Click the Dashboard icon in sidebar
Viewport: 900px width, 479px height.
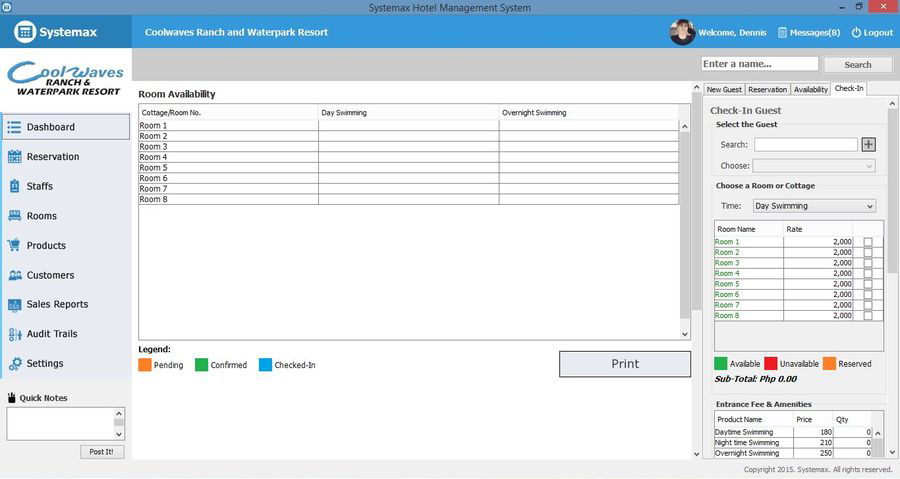[14, 127]
